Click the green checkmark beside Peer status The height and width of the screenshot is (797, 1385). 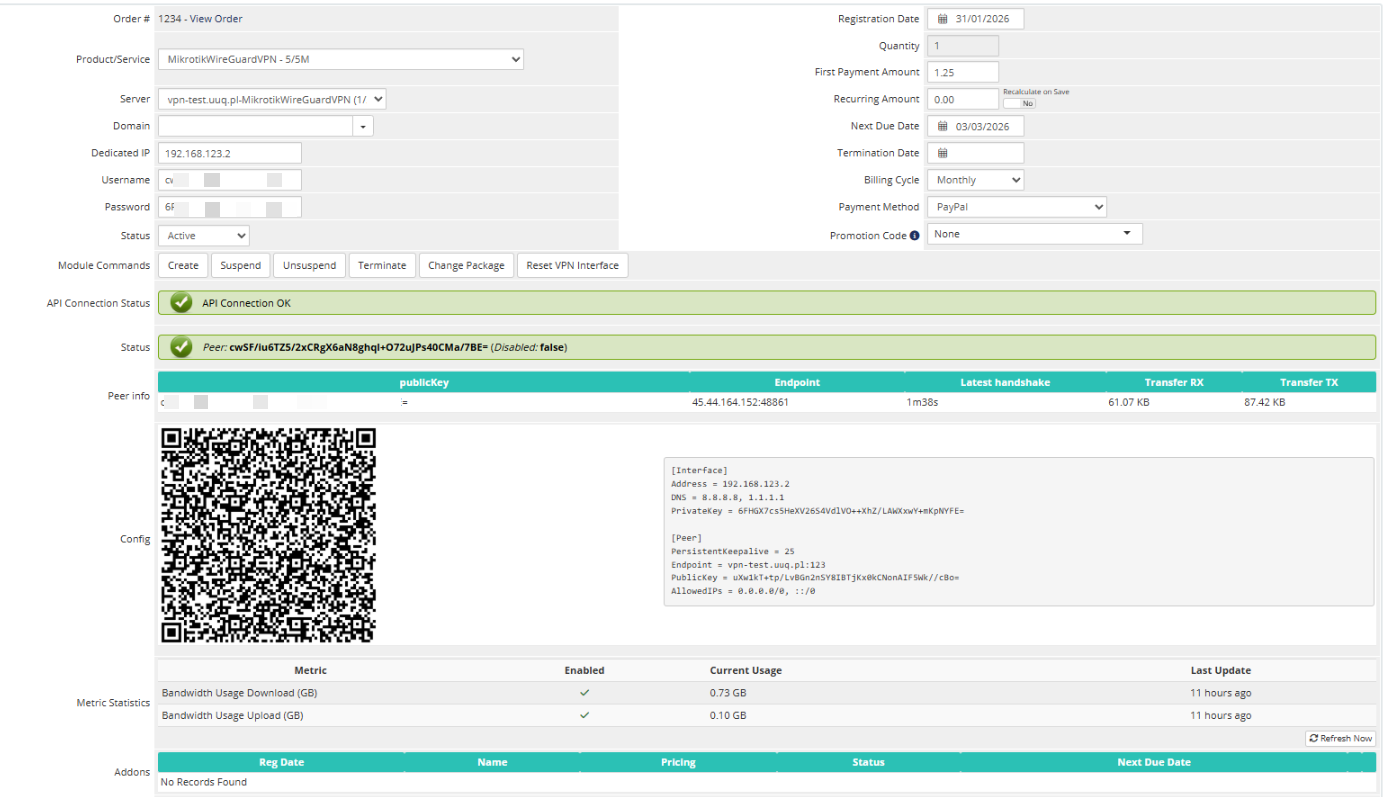(181, 347)
